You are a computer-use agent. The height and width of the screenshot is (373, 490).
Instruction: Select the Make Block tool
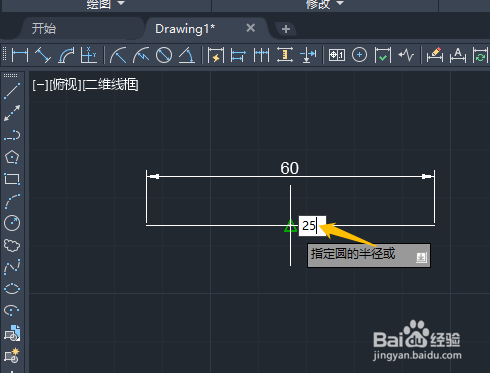click(x=12, y=355)
